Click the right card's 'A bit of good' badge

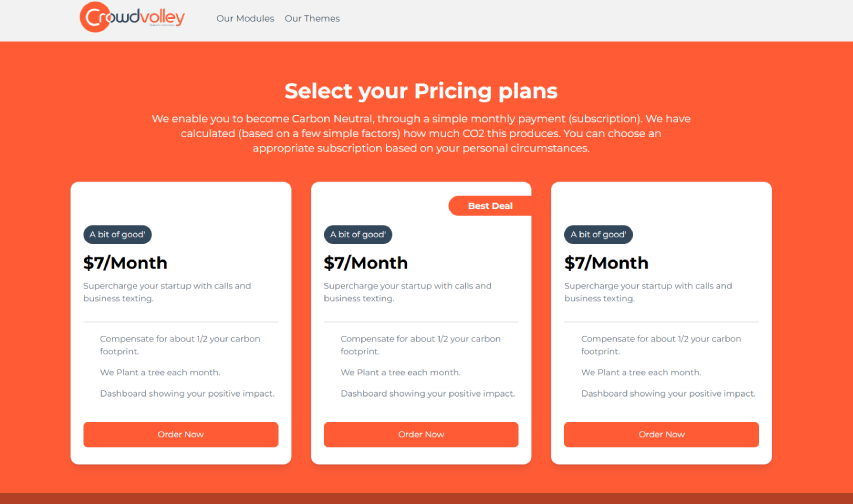pos(598,235)
